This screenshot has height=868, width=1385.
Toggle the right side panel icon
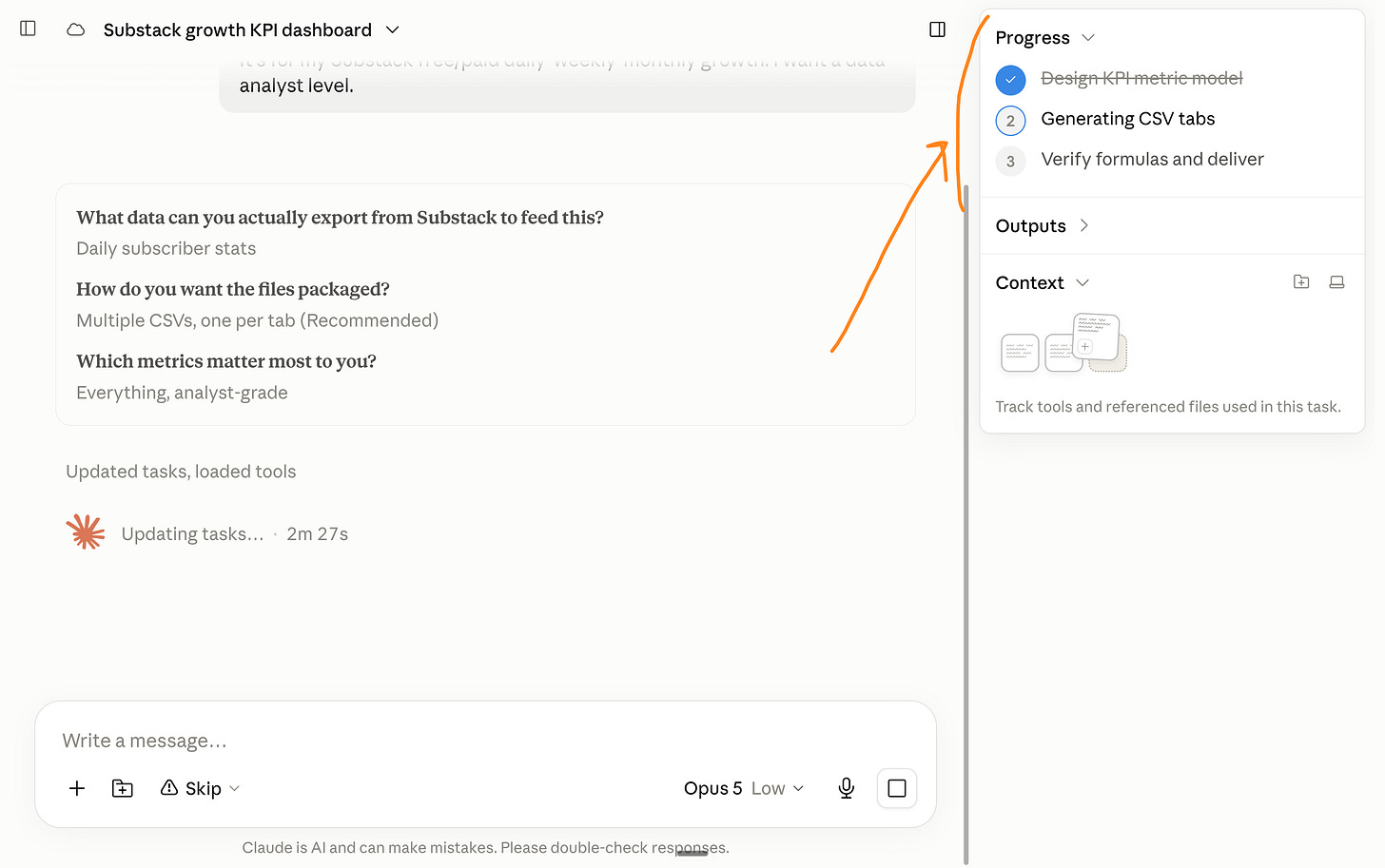(x=937, y=29)
